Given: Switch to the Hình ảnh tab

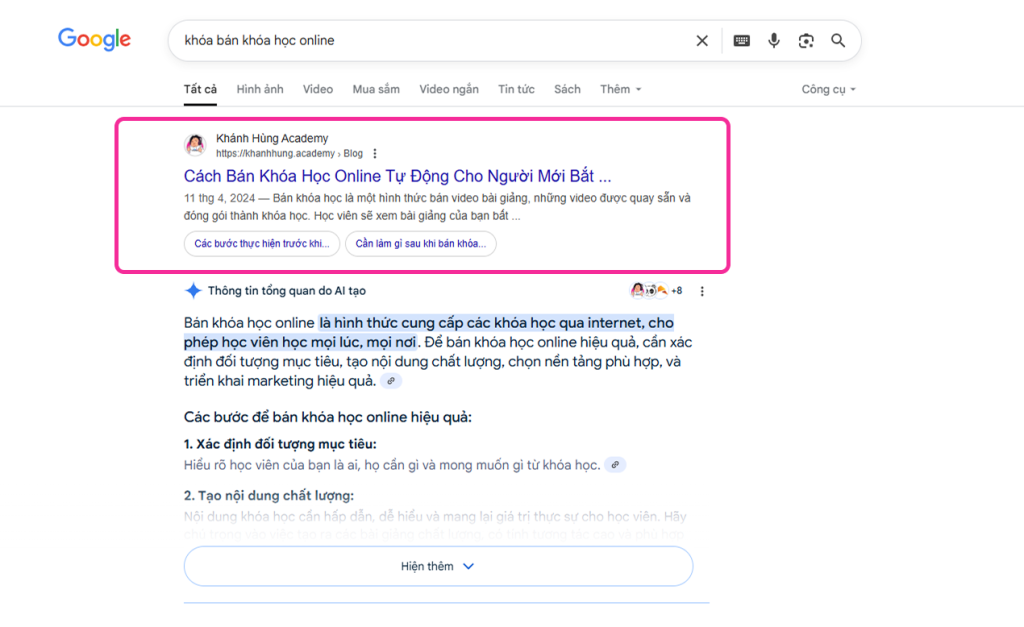Looking at the screenshot, I should click(x=260, y=89).
